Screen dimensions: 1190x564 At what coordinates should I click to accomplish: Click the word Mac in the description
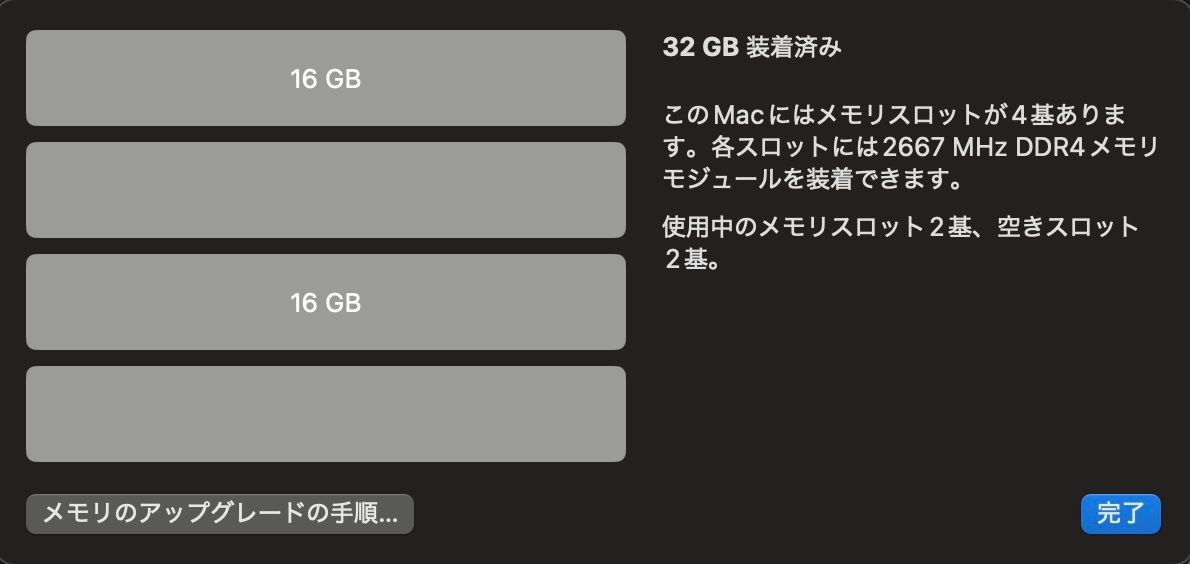742,115
